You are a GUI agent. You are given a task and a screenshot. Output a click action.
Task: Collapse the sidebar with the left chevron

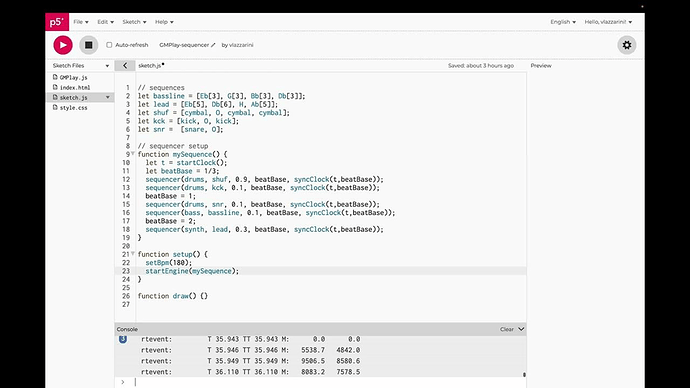125,66
